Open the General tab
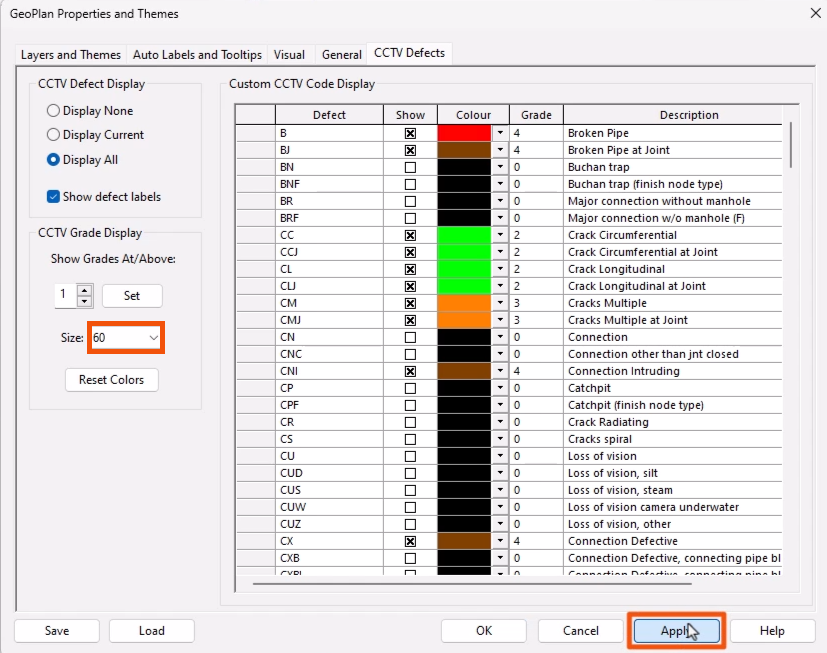827x653 pixels. [x=341, y=55]
